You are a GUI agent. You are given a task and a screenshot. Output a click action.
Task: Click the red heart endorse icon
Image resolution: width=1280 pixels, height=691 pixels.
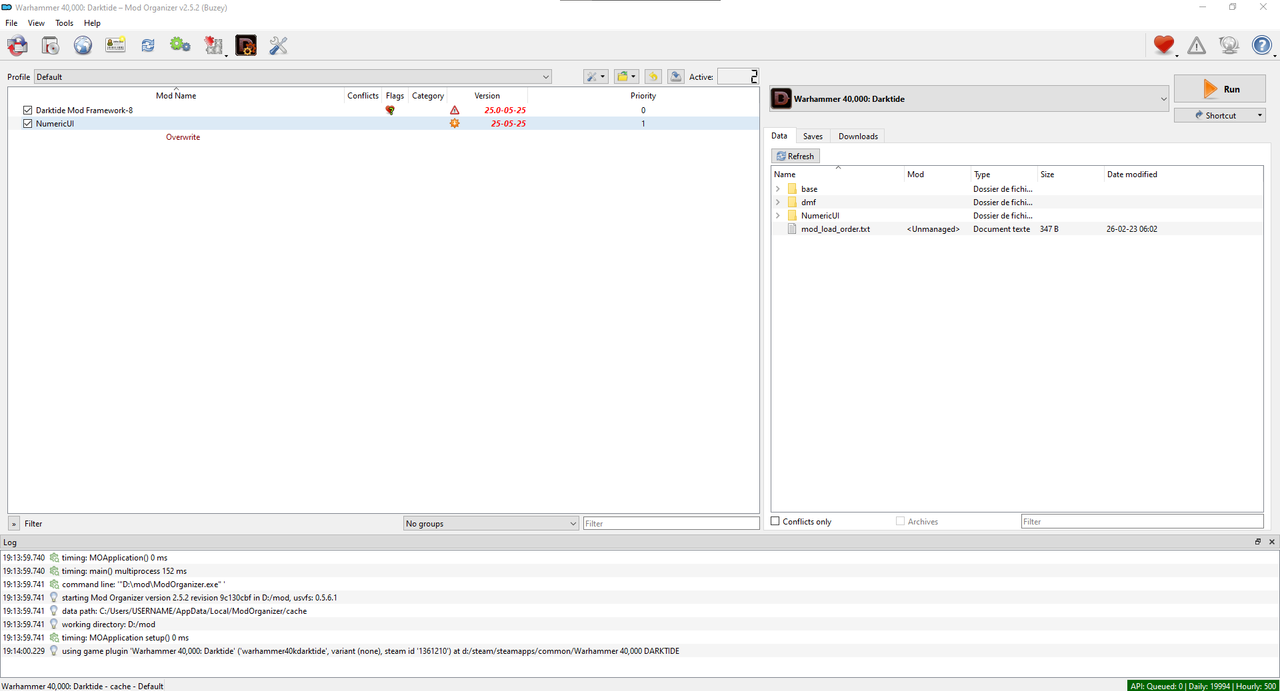(1163, 45)
